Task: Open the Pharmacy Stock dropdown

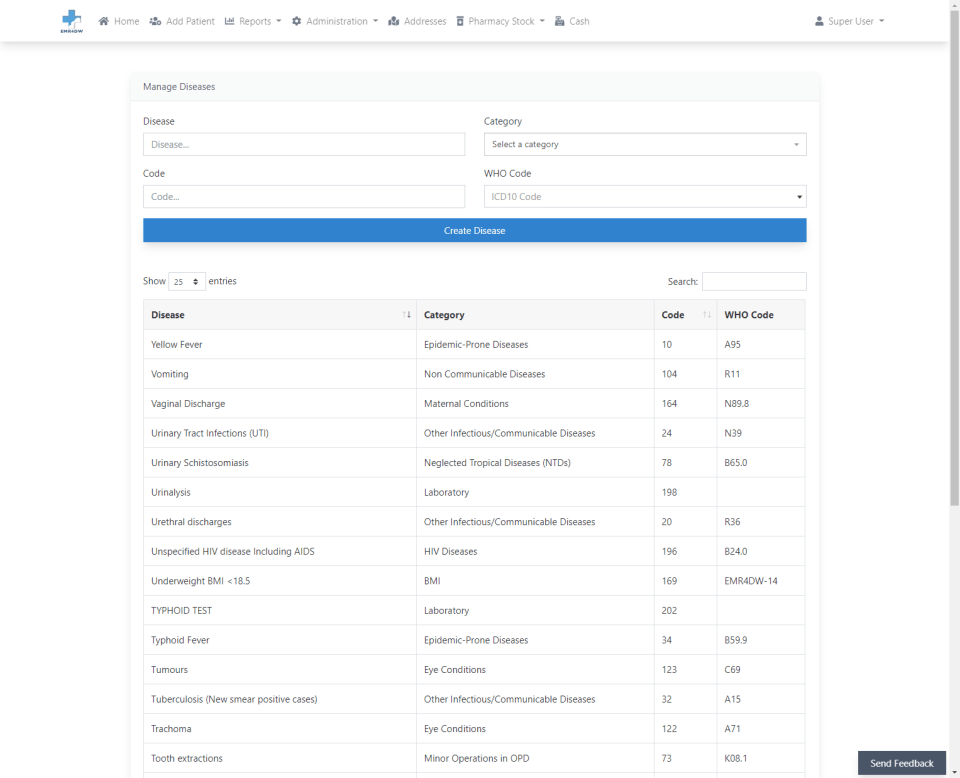Action: [x=500, y=21]
